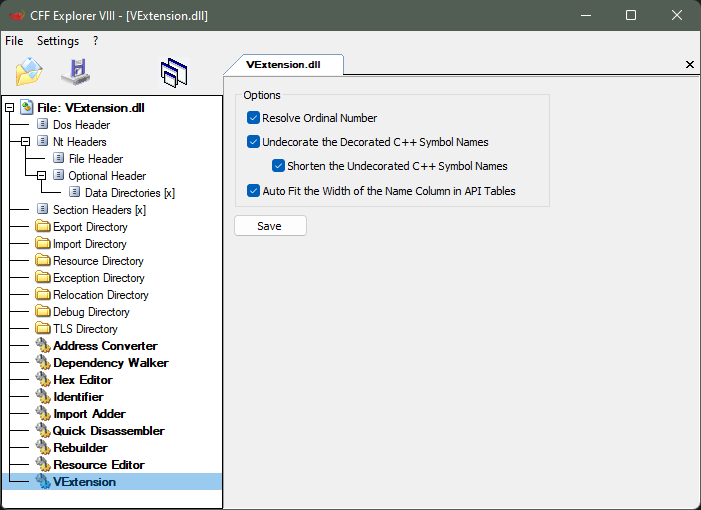Click the Optional Header page icon
701x510 pixels.
pos(59,175)
